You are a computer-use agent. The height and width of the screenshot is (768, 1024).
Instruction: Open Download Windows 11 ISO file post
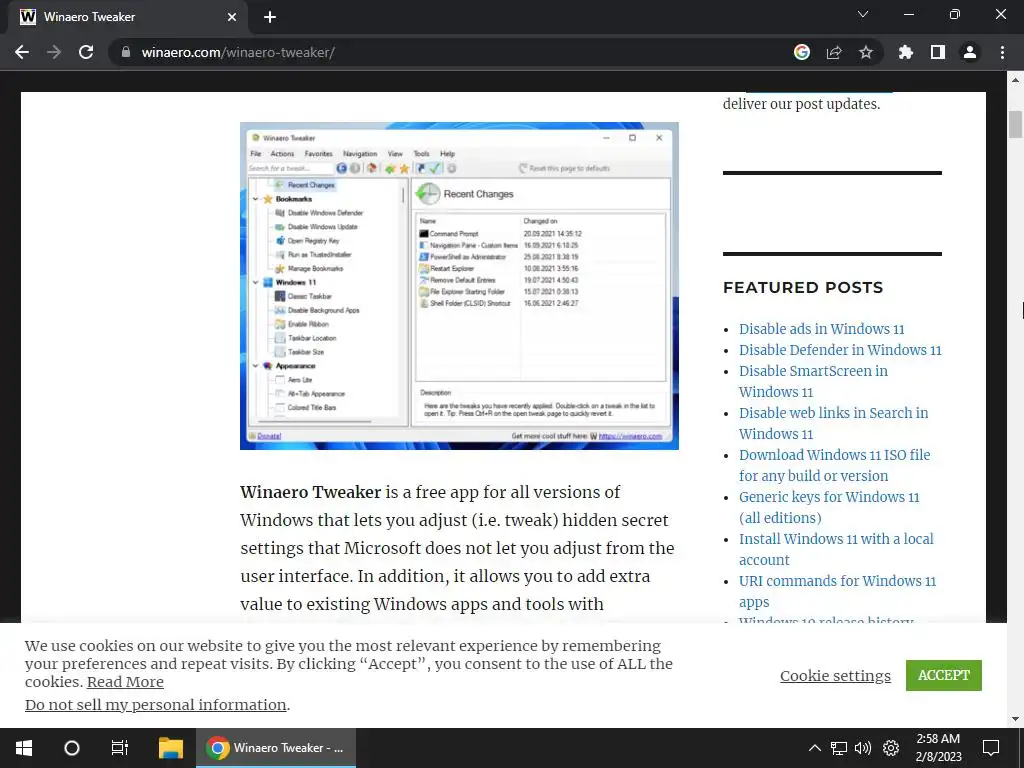click(x=835, y=465)
